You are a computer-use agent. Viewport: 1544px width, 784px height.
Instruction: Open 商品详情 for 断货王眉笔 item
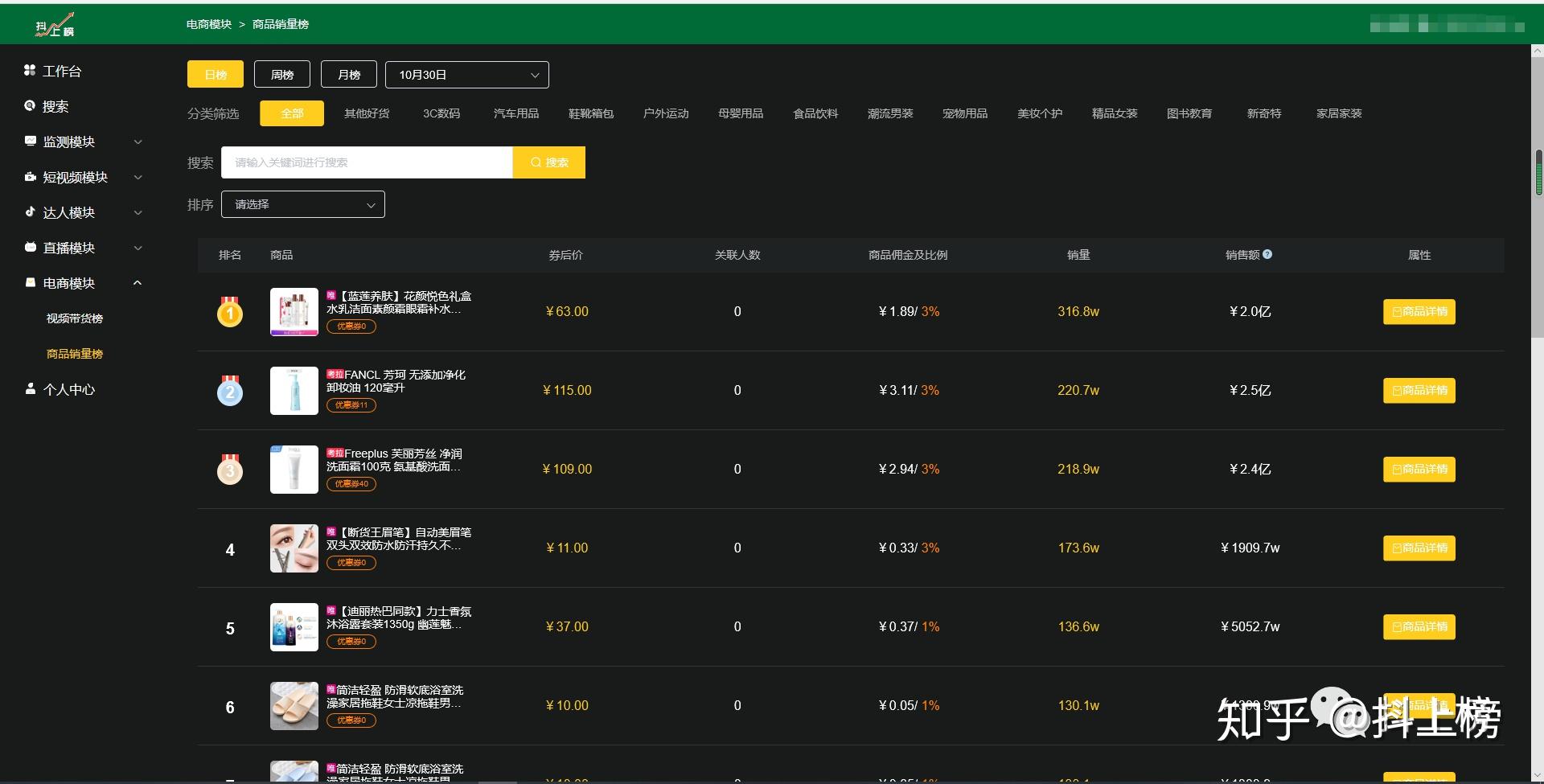(1419, 548)
